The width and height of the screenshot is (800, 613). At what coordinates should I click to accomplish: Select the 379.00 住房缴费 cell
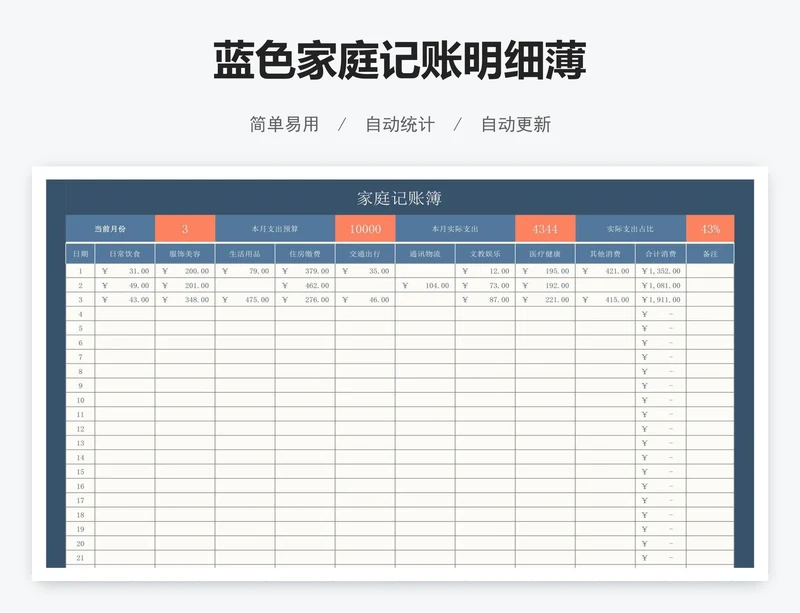click(x=305, y=271)
